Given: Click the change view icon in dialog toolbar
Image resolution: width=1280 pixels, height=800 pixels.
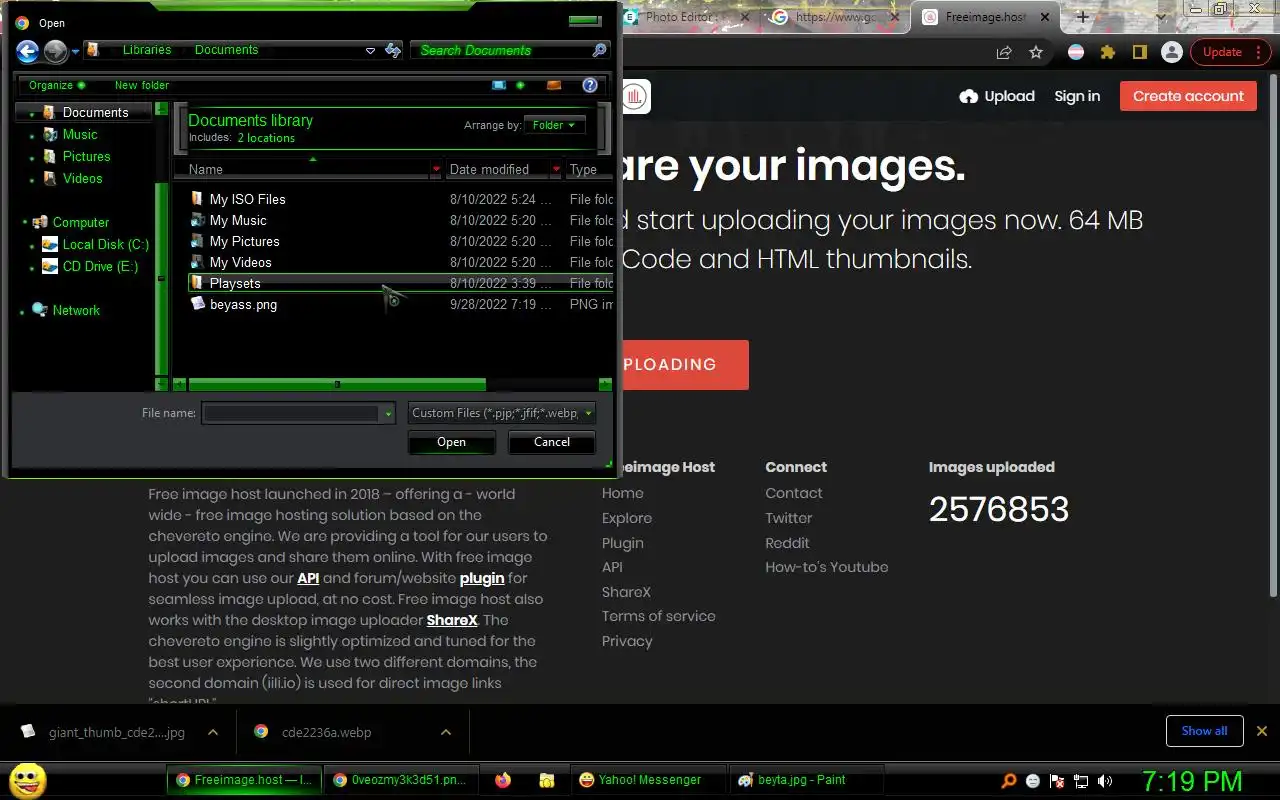Looking at the screenshot, I should pos(499,85).
